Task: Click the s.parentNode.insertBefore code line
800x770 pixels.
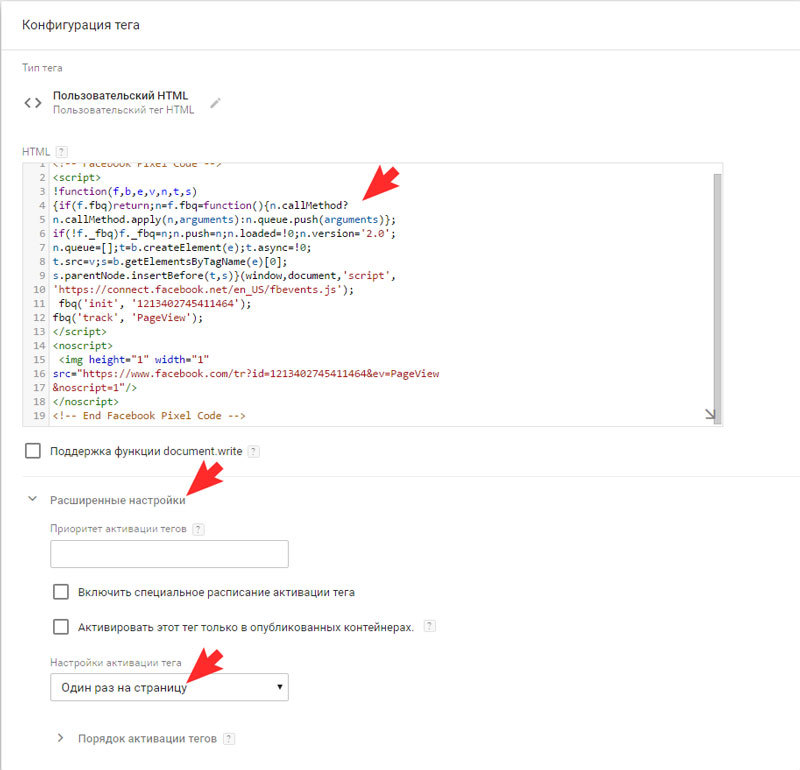Action: click(x=224, y=276)
